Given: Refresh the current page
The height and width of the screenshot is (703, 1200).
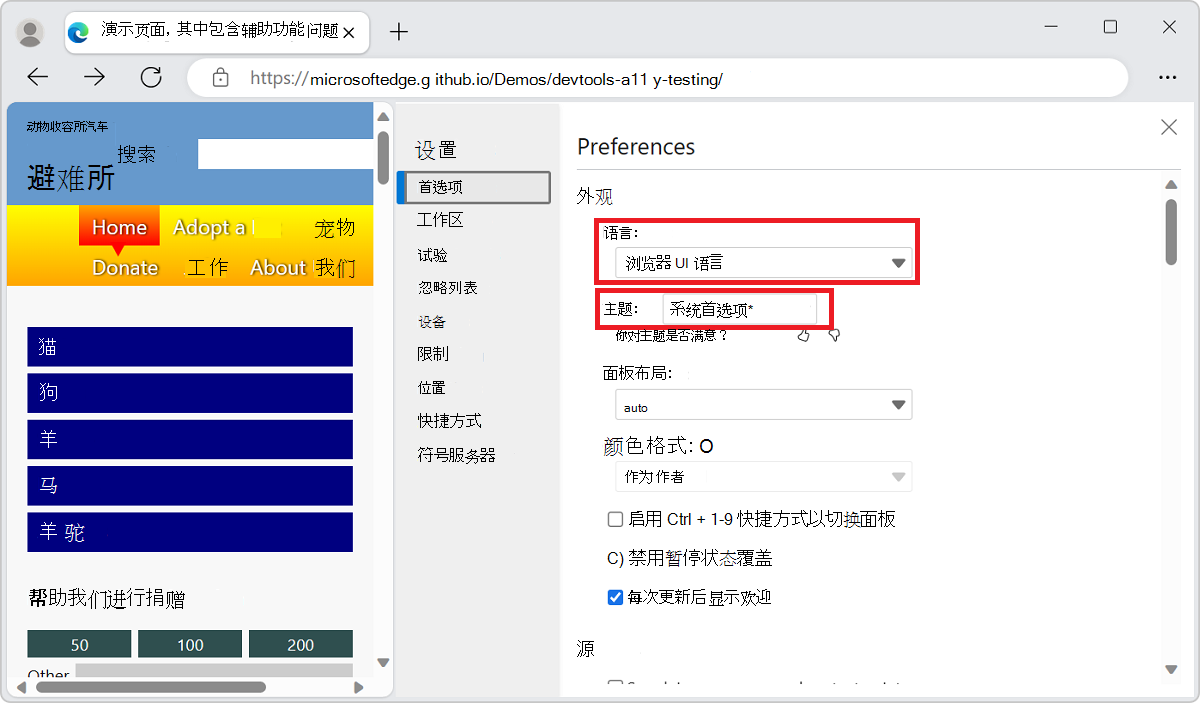Looking at the screenshot, I should pos(151,77).
